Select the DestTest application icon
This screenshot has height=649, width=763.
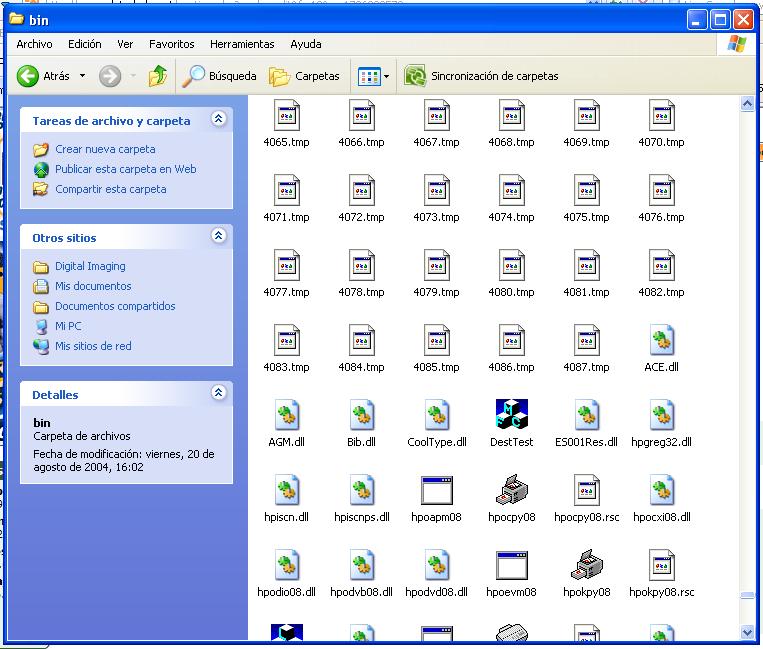pyautogui.click(x=511, y=414)
